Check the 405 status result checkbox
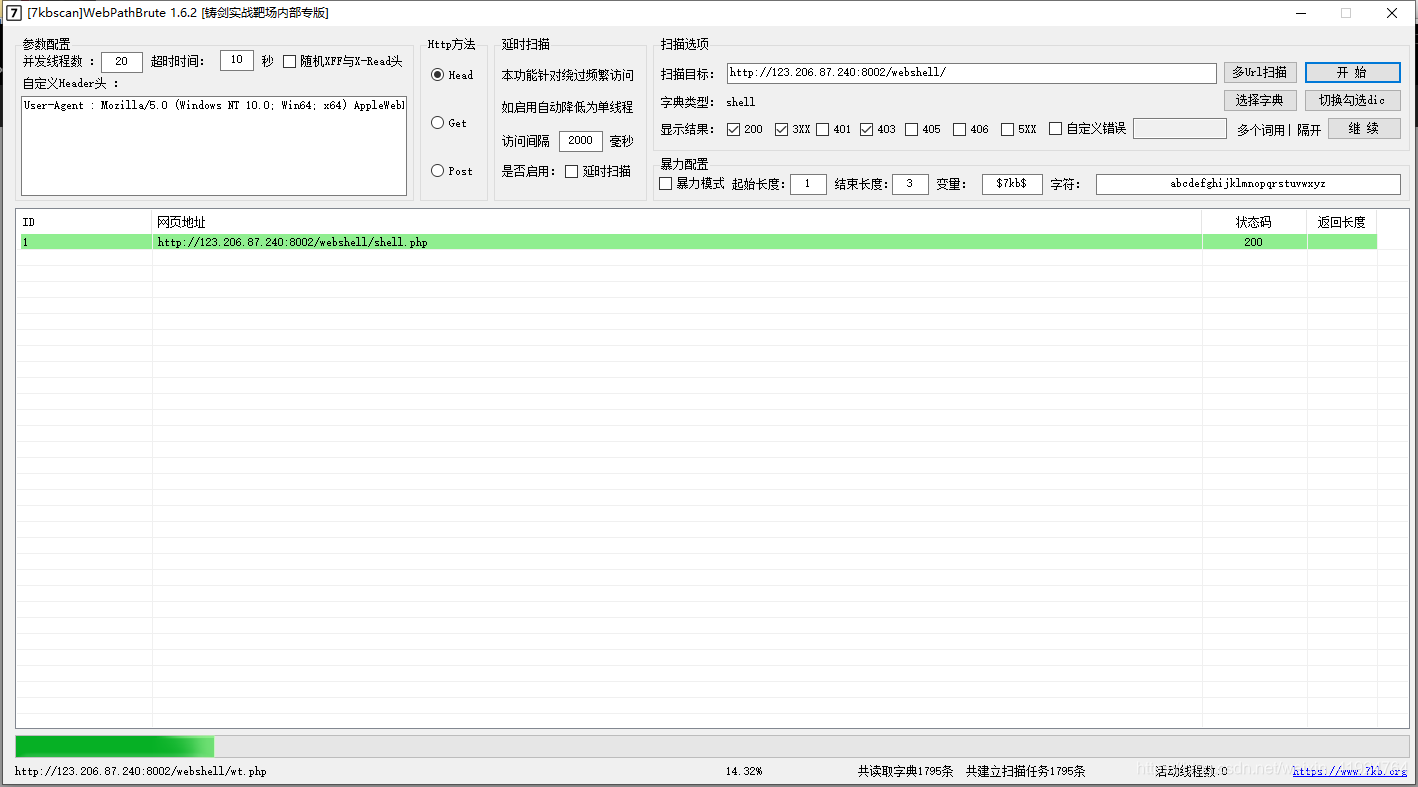 pyautogui.click(x=911, y=129)
